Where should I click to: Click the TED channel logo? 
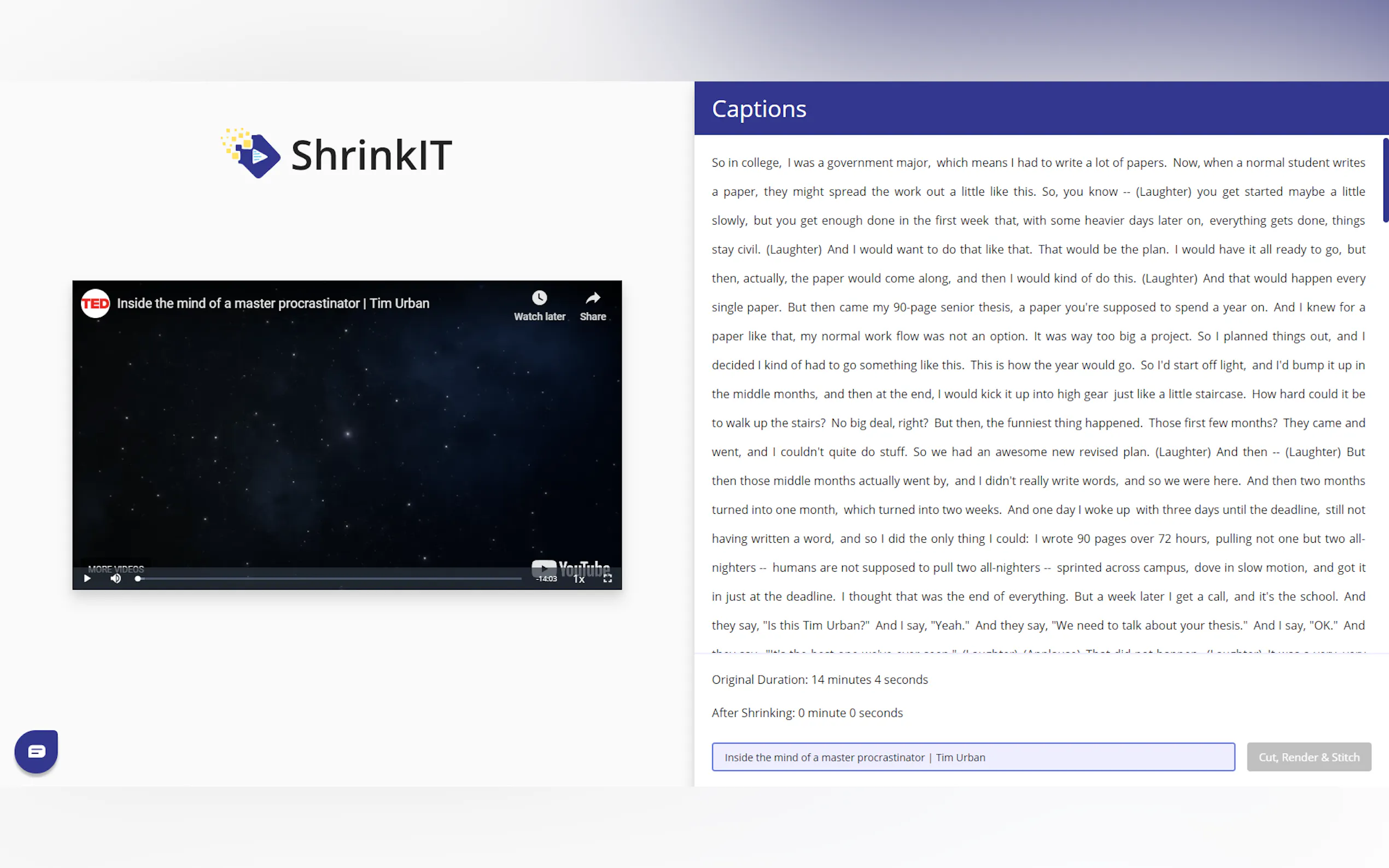pos(95,303)
